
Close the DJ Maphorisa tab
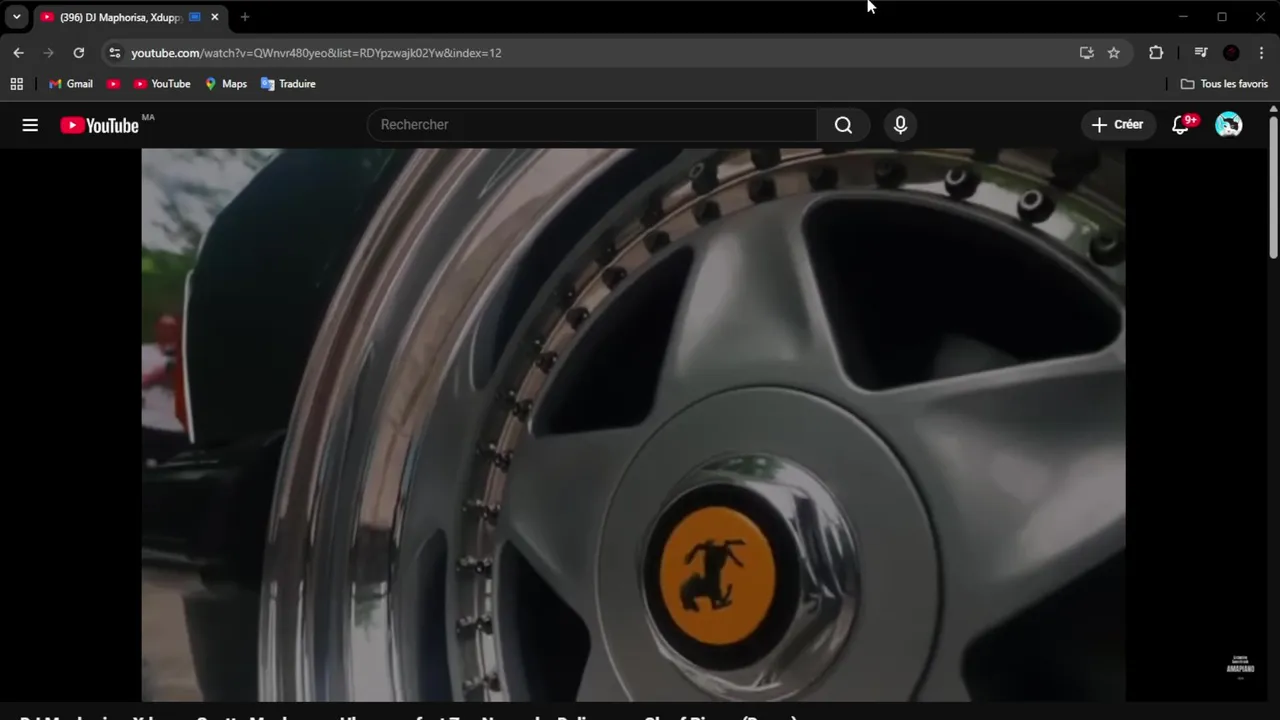click(214, 17)
